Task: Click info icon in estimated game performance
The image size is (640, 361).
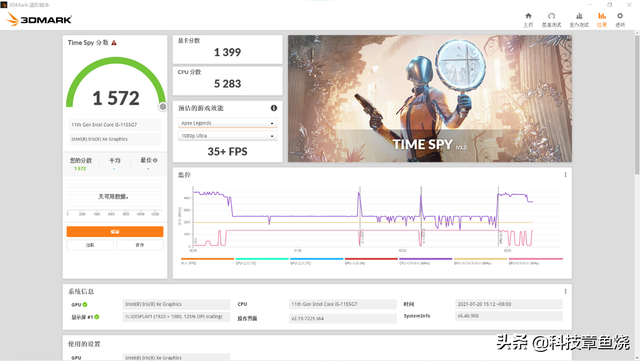Action: tap(274, 108)
